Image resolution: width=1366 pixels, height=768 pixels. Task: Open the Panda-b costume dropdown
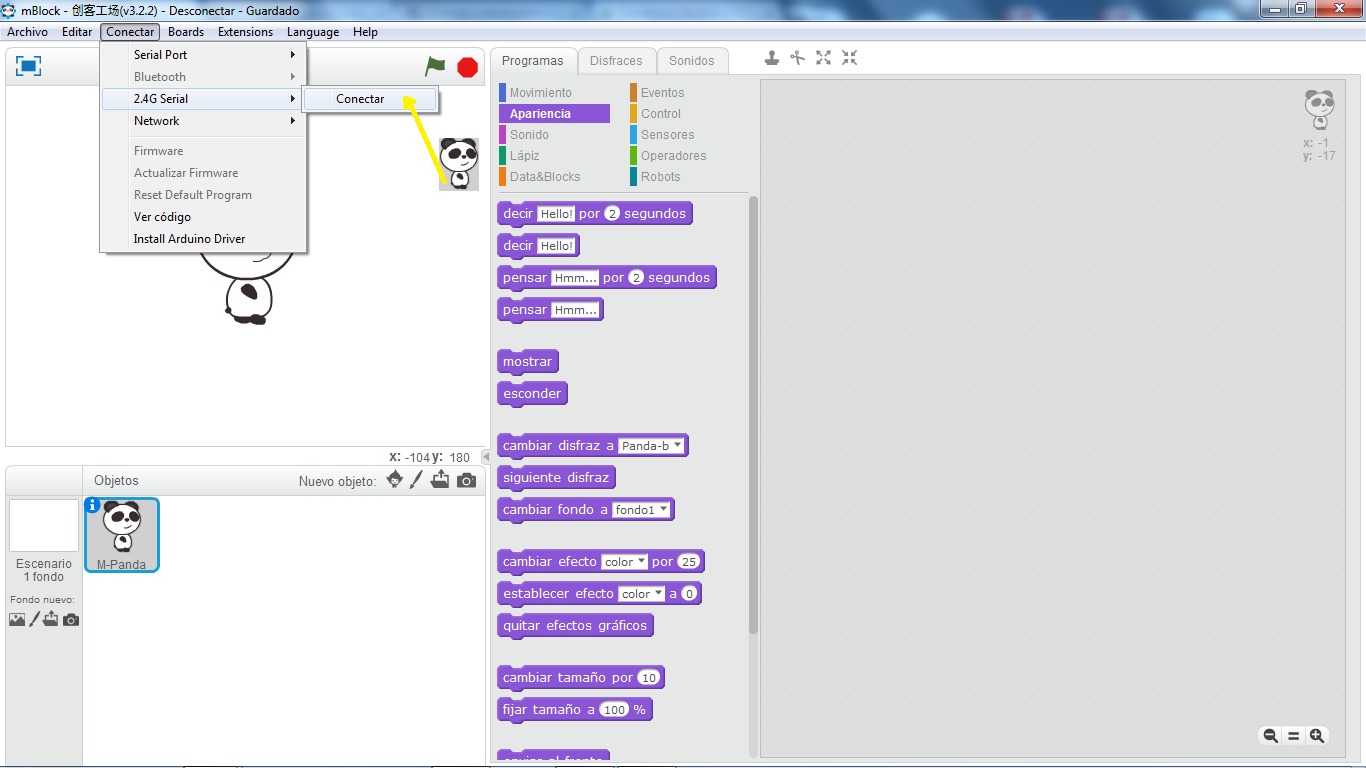(x=652, y=446)
